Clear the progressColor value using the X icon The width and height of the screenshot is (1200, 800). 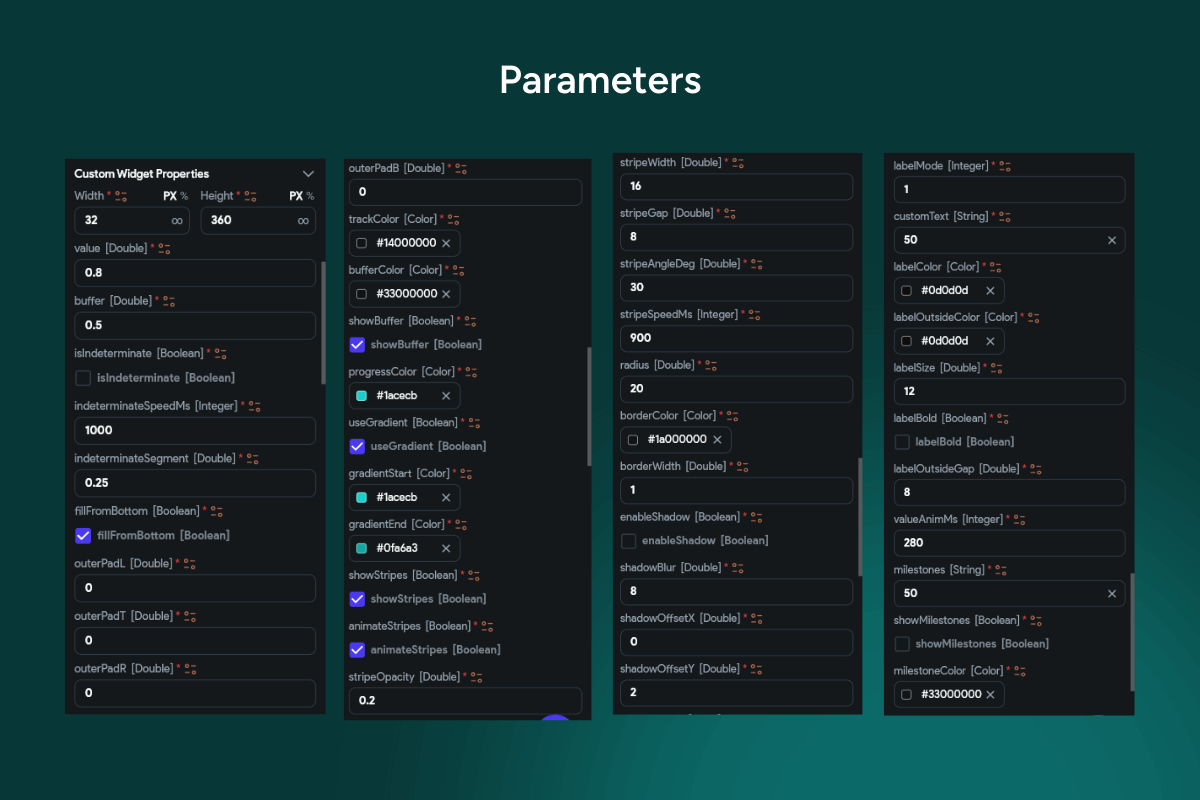pyautogui.click(x=446, y=396)
